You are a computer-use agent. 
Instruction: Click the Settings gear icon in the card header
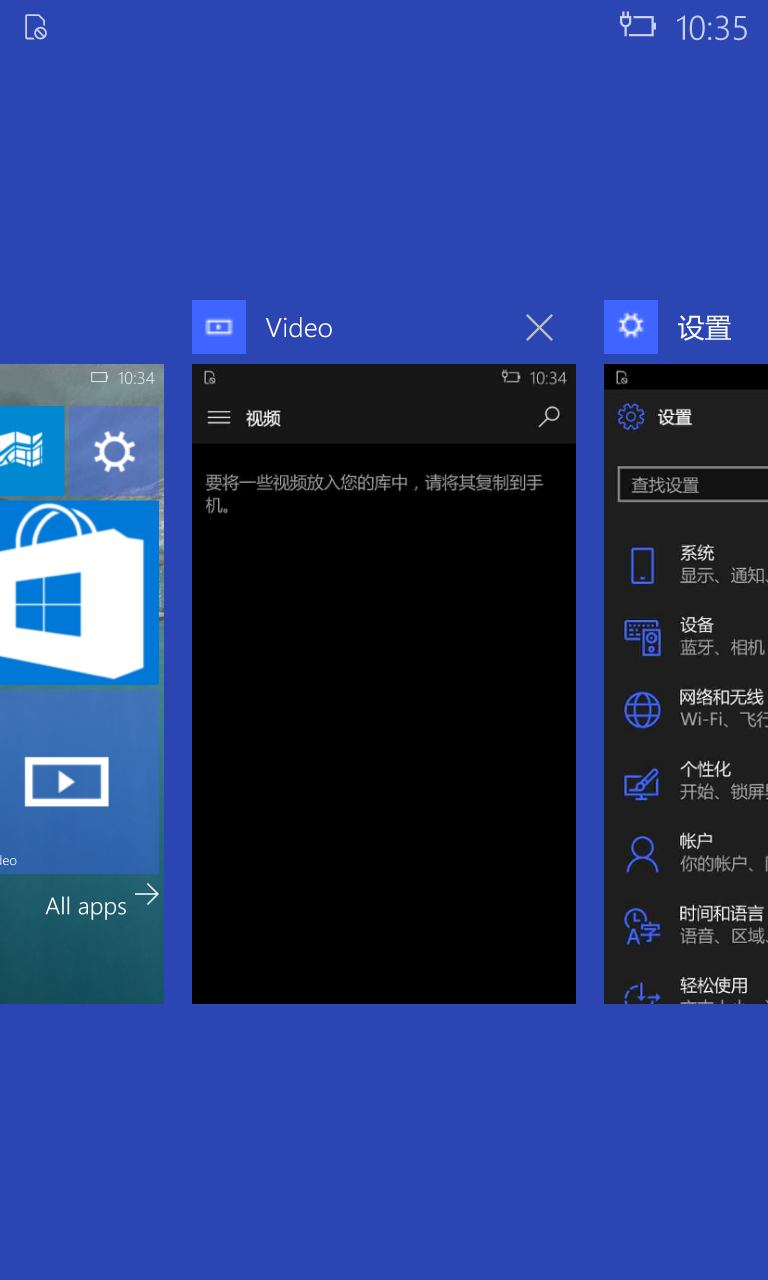[630, 327]
